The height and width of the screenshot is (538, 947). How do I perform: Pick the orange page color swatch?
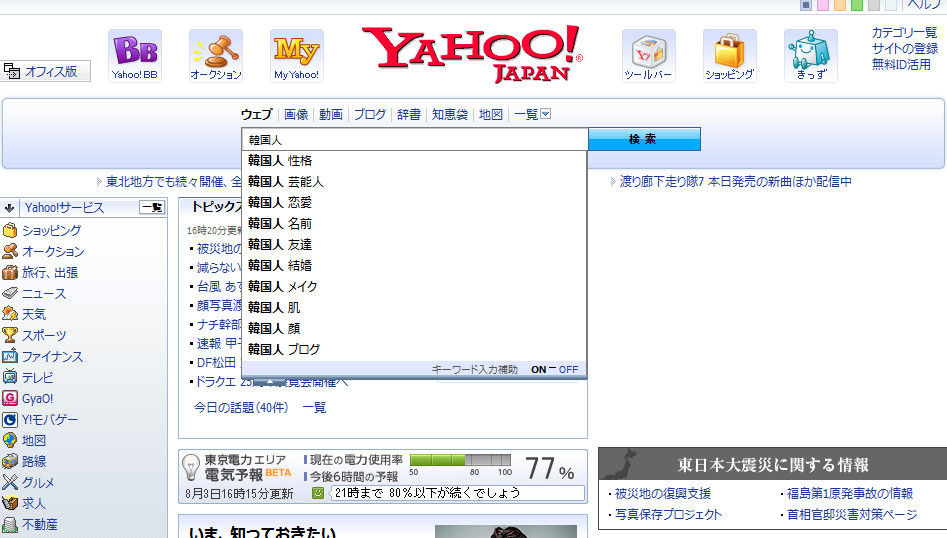839,5
